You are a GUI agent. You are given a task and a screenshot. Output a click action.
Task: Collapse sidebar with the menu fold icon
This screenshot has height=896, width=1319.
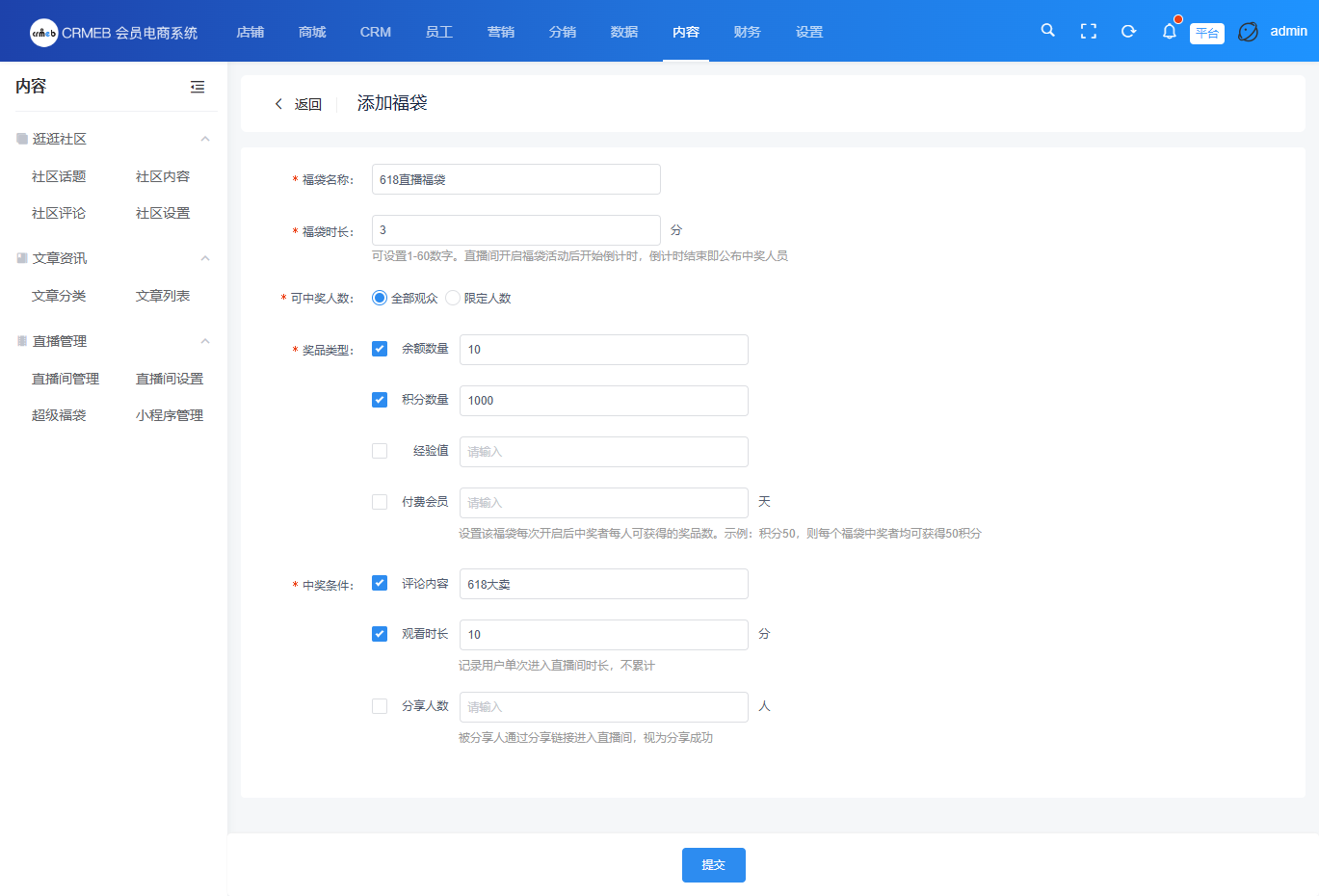click(198, 87)
